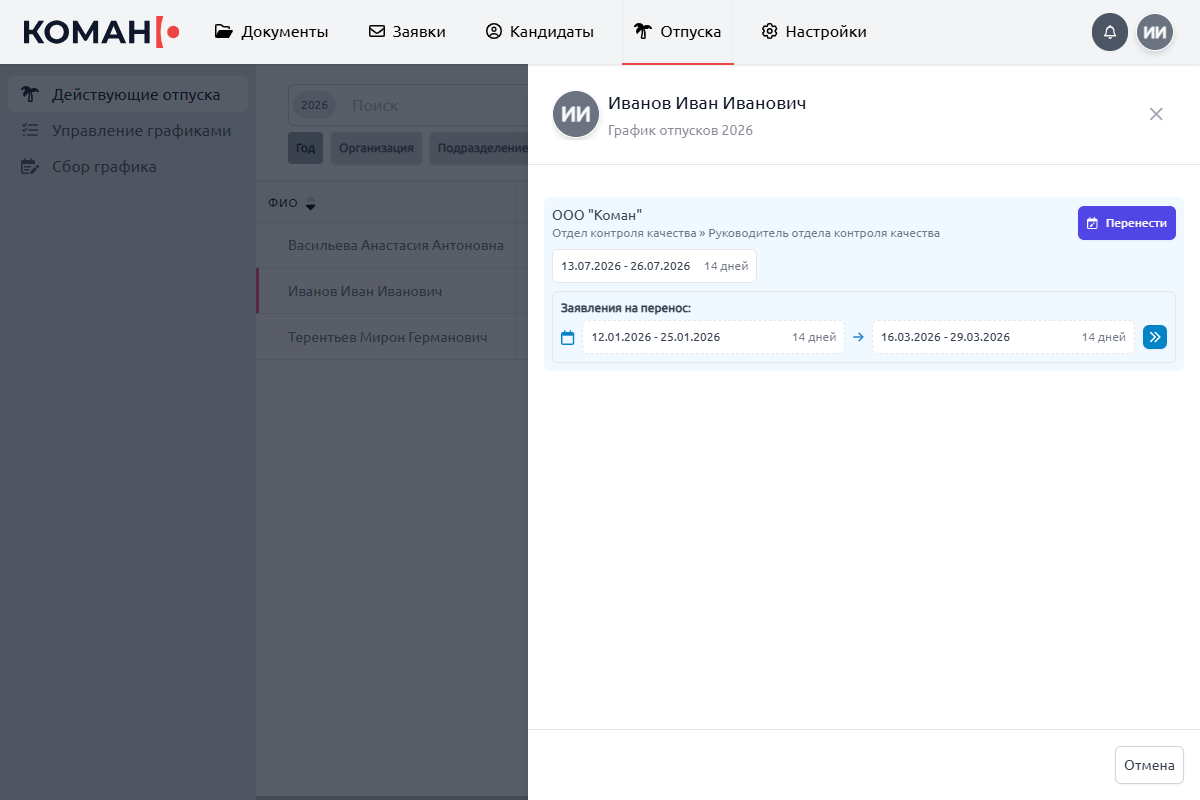Screen dimensions: 1200x800
Task: Click the sort arrow next to ФИО
Action: tap(310, 204)
